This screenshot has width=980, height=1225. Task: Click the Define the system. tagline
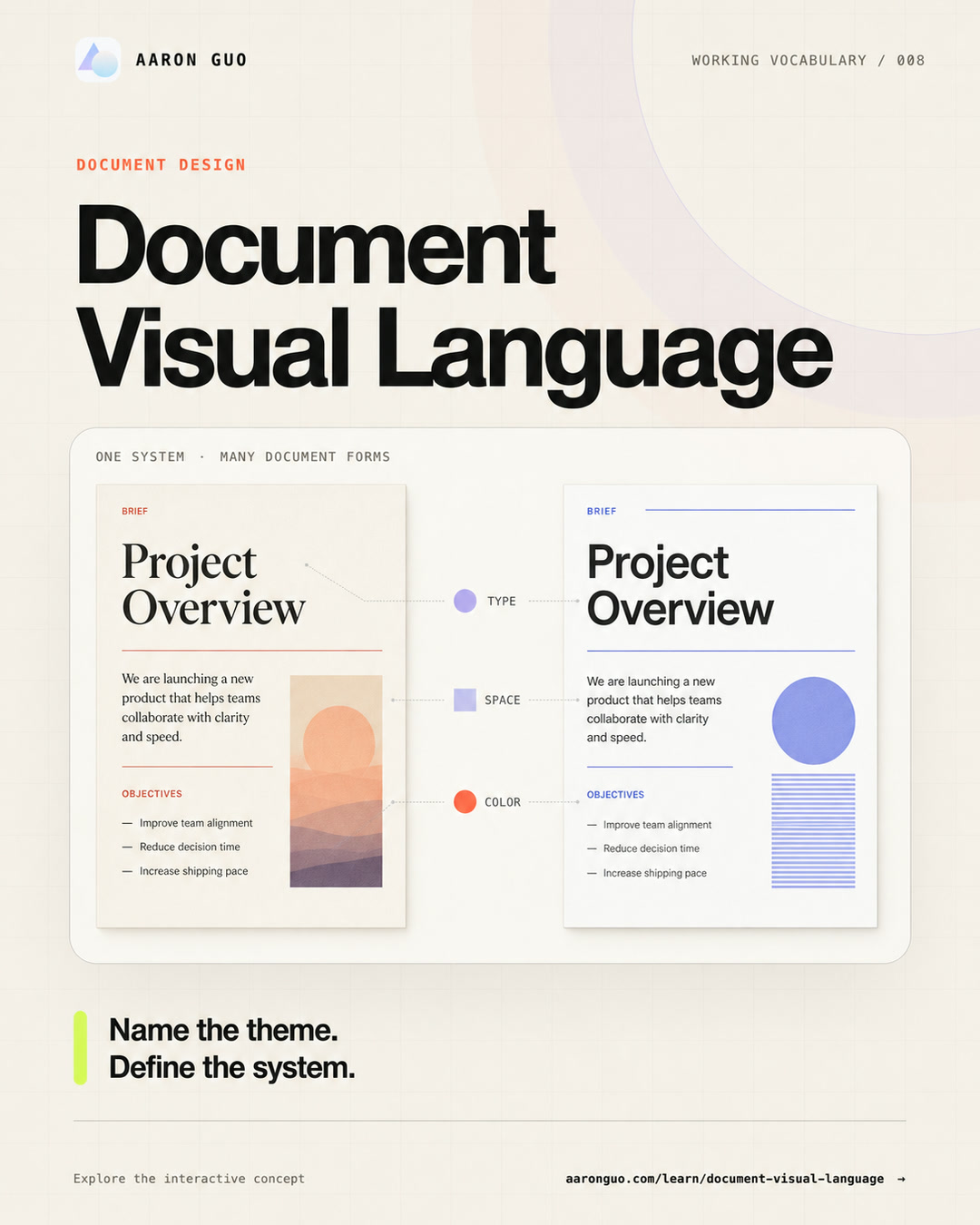pyautogui.click(x=231, y=1068)
